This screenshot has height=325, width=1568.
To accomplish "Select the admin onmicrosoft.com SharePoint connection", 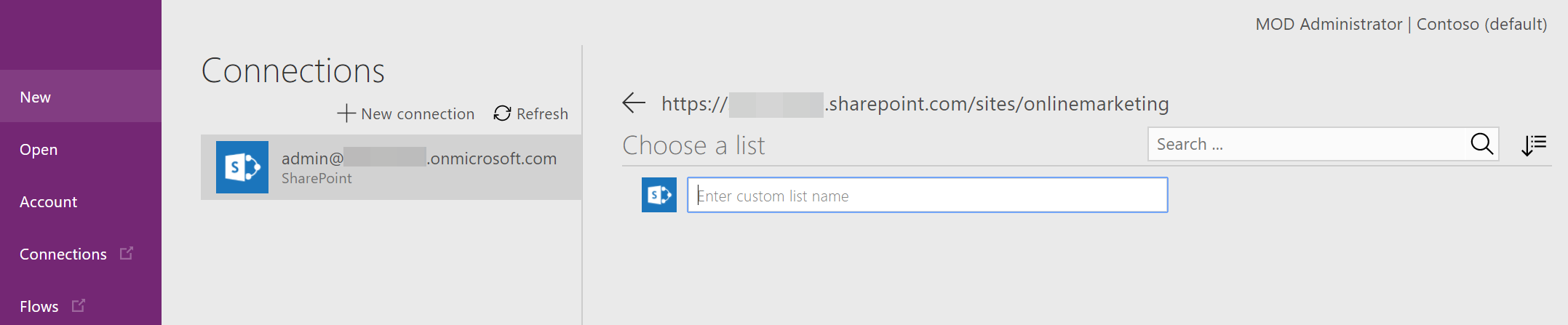I will [x=391, y=167].
